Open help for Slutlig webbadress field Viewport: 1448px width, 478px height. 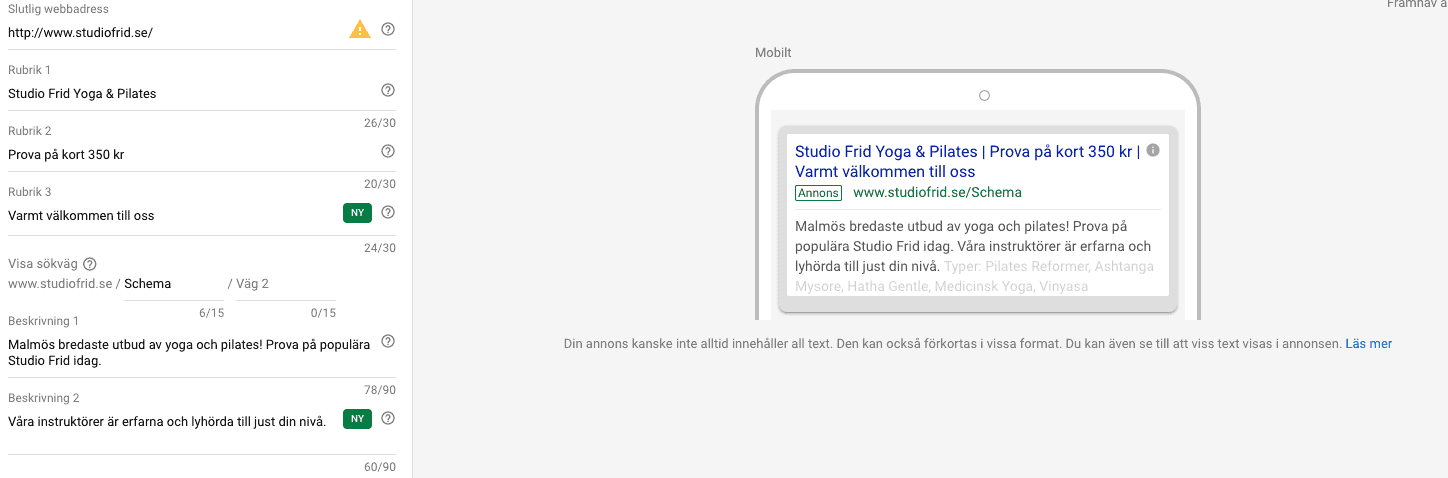tap(388, 29)
